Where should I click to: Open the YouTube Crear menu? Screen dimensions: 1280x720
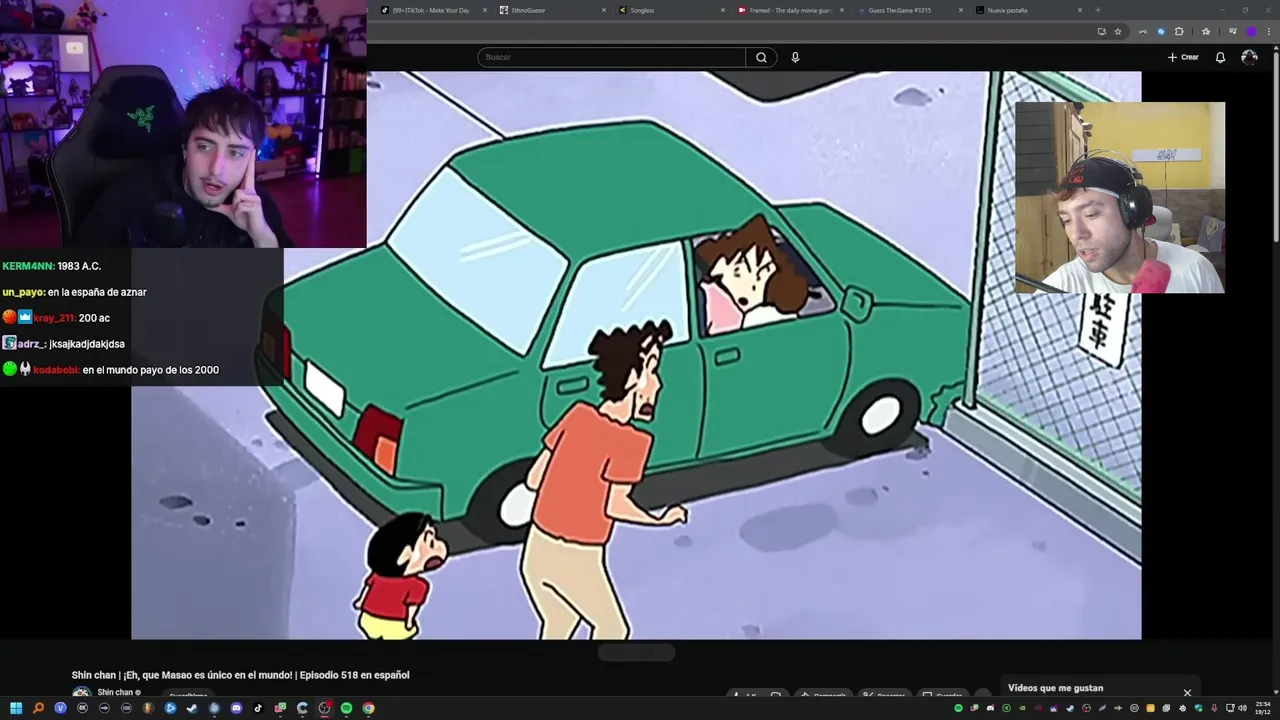[1183, 57]
